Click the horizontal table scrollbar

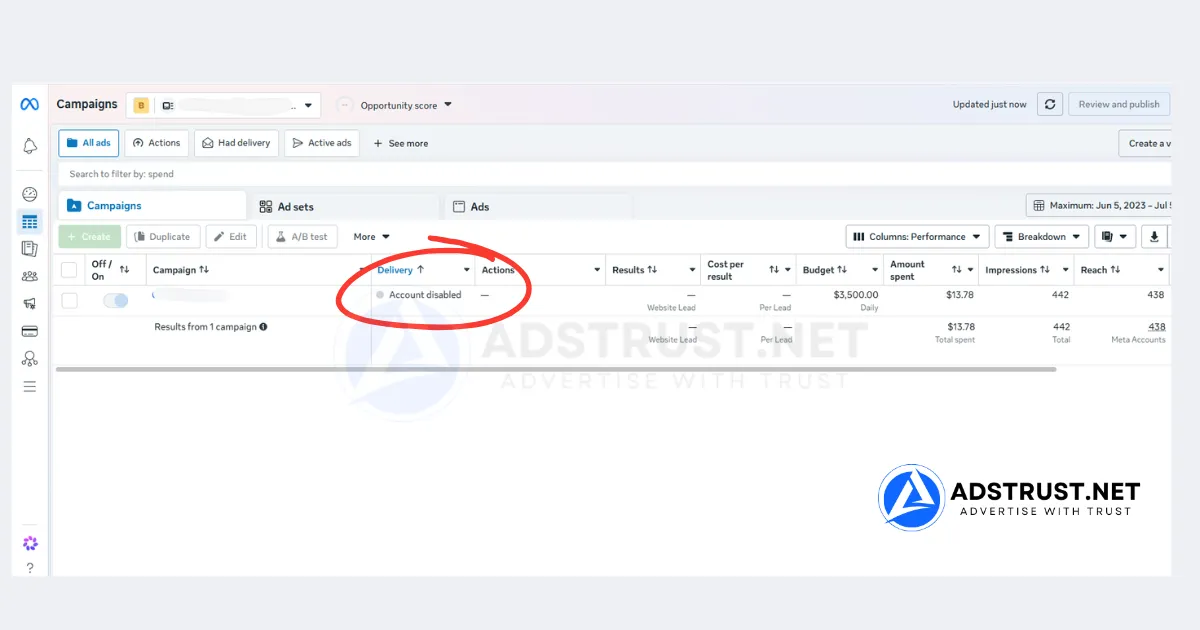click(x=556, y=369)
